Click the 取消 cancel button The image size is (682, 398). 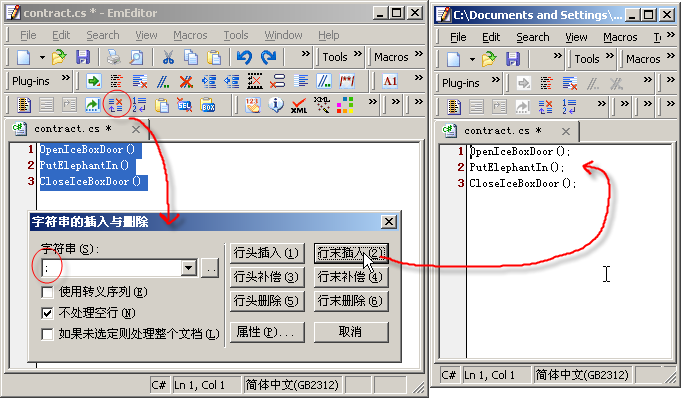click(x=351, y=332)
